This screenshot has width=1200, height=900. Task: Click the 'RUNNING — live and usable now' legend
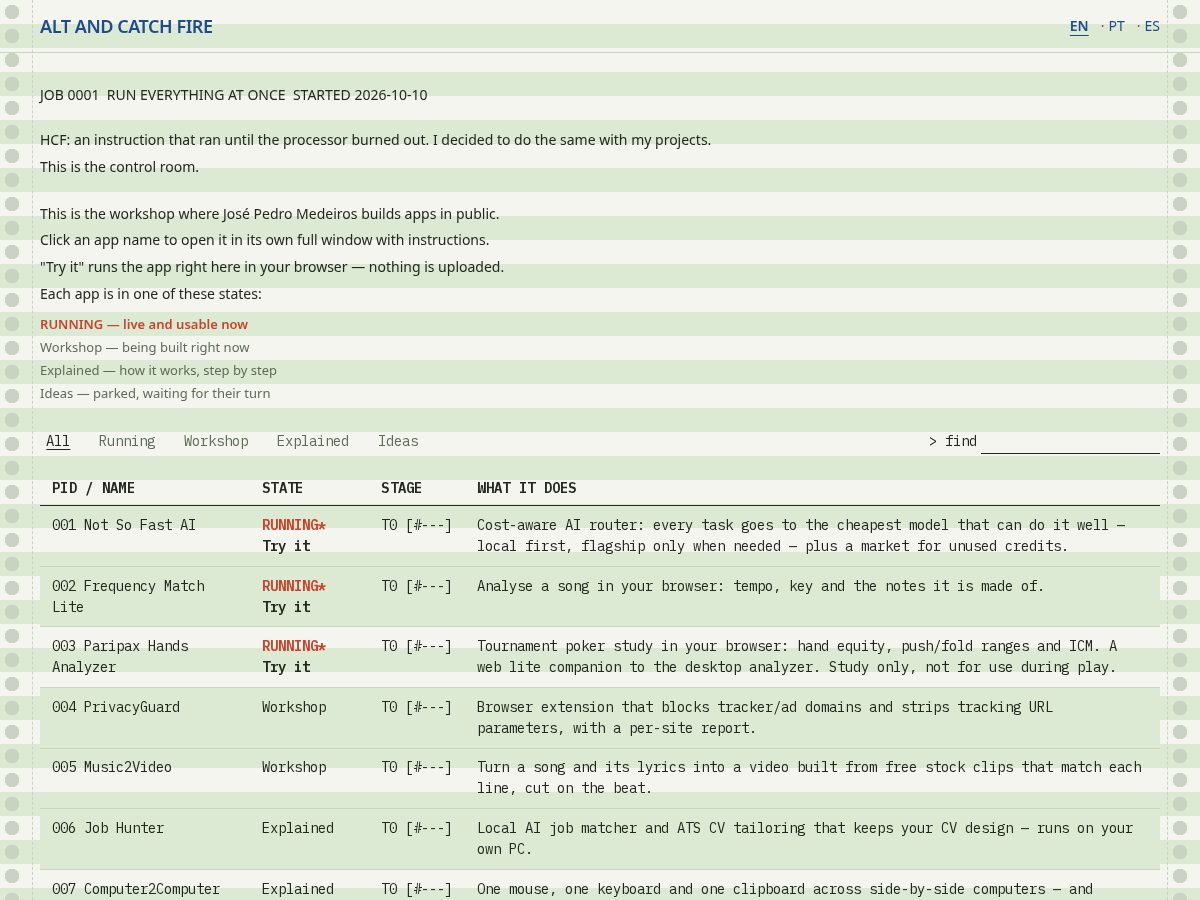click(144, 324)
